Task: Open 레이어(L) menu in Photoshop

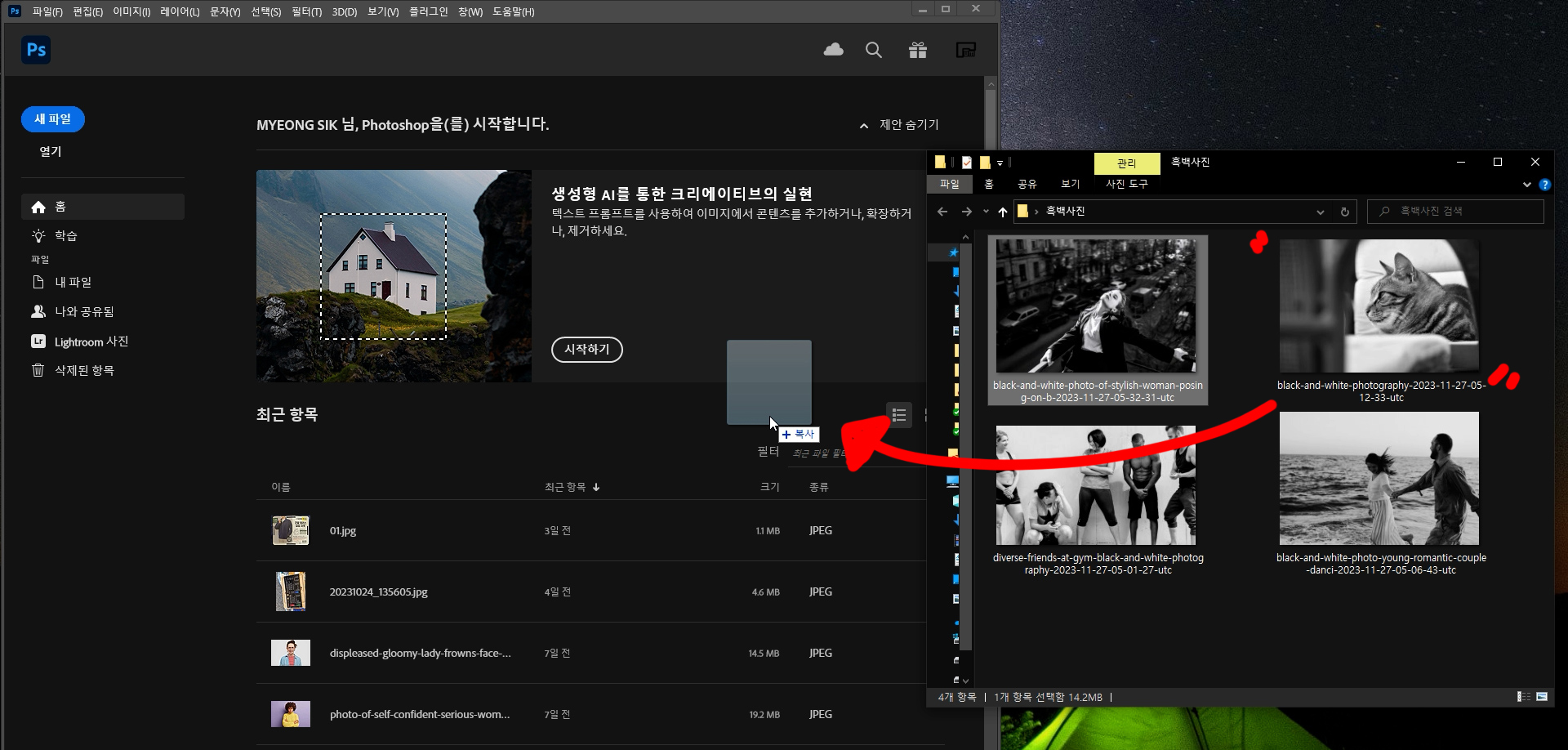Action: coord(180,11)
